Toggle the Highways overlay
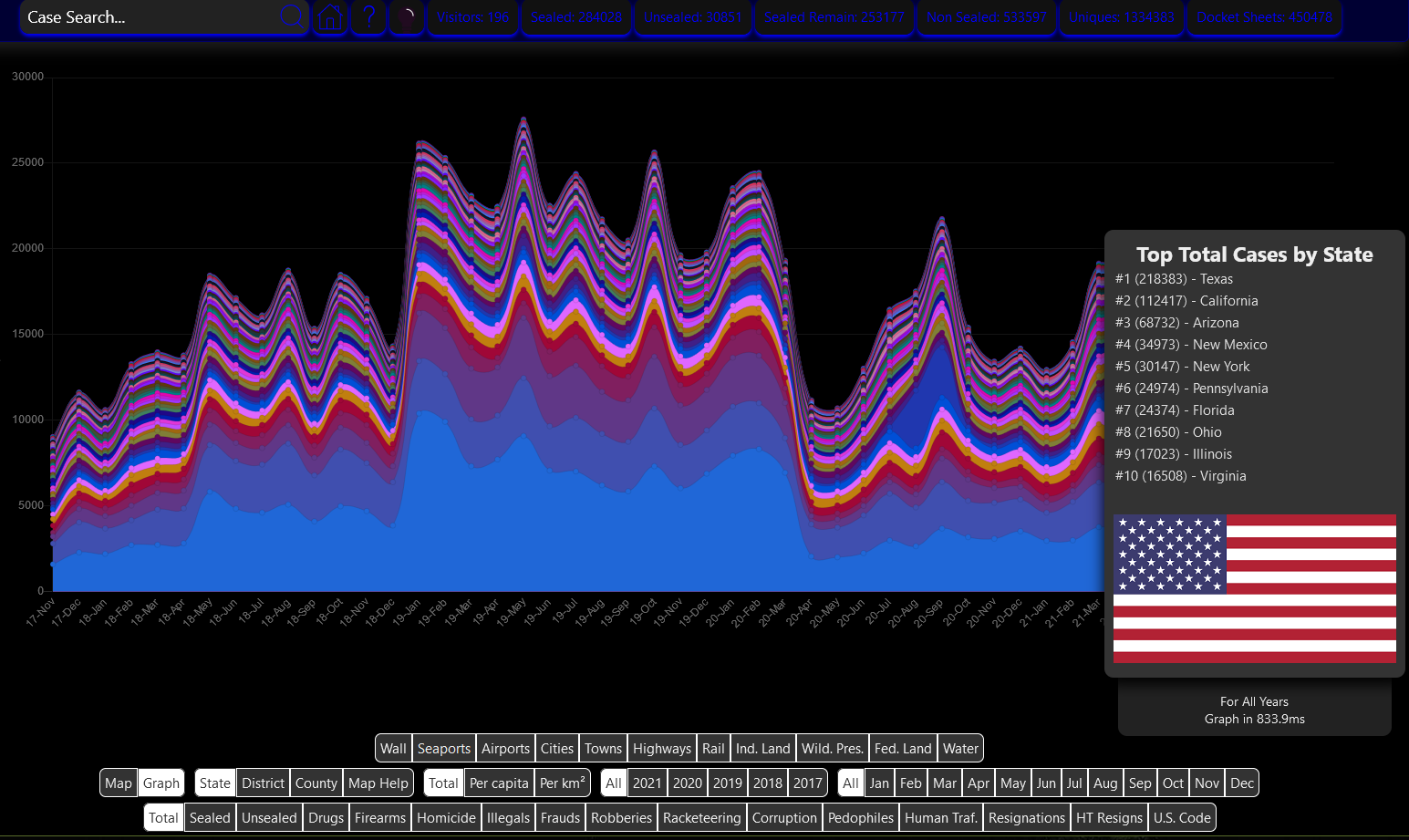 pos(662,748)
